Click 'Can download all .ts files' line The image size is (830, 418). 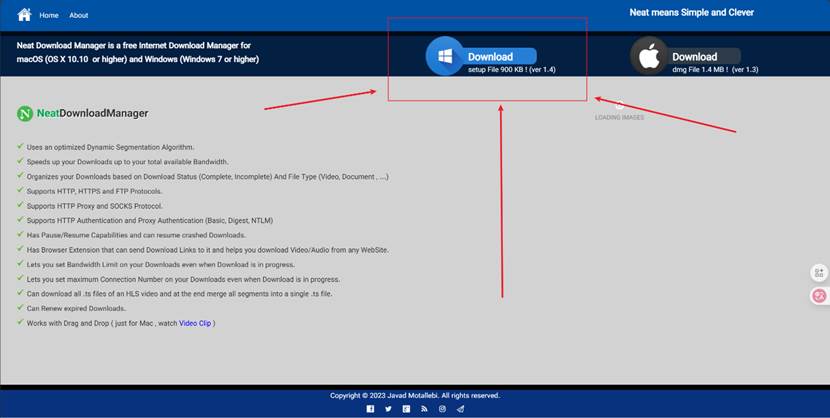pos(179,294)
